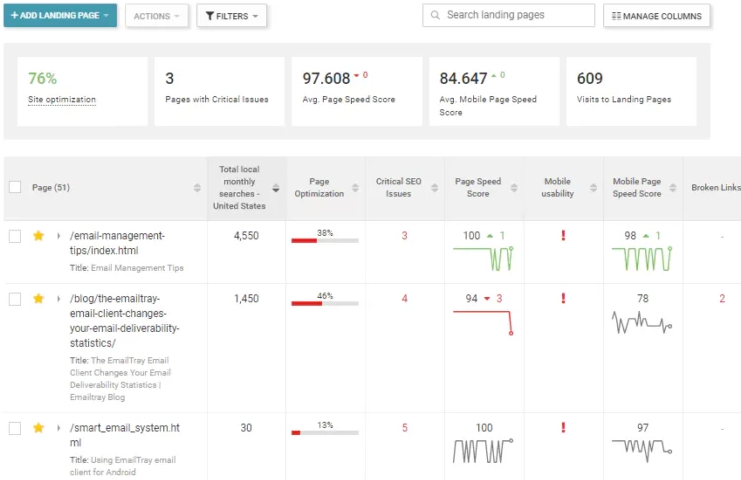Viewport: 741px width, 480px height.
Task: Tick the checkbox for /email-management-tips/index.html
Action: point(15,236)
